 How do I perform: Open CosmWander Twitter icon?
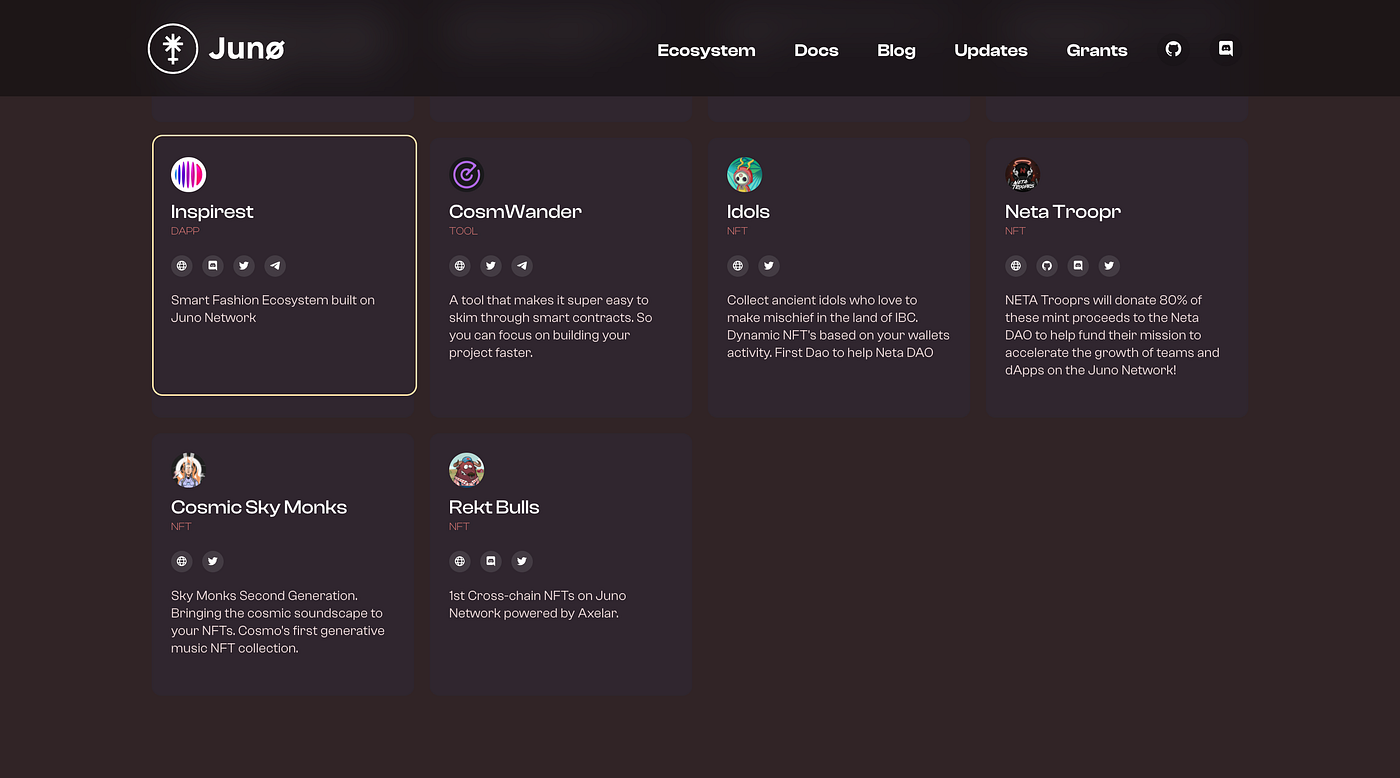[x=490, y=266]
